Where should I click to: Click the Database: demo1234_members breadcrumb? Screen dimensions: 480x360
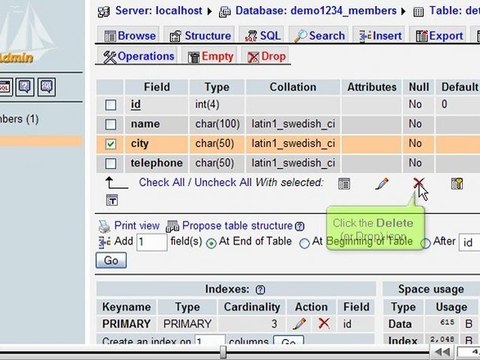pyautogui.click(x=316, y=11)
